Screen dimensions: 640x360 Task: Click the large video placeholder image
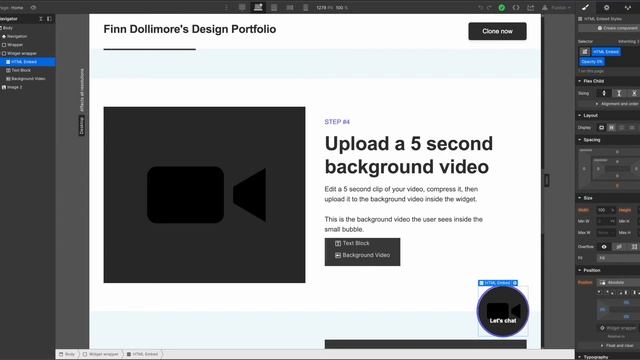click(x=204, y=195)
